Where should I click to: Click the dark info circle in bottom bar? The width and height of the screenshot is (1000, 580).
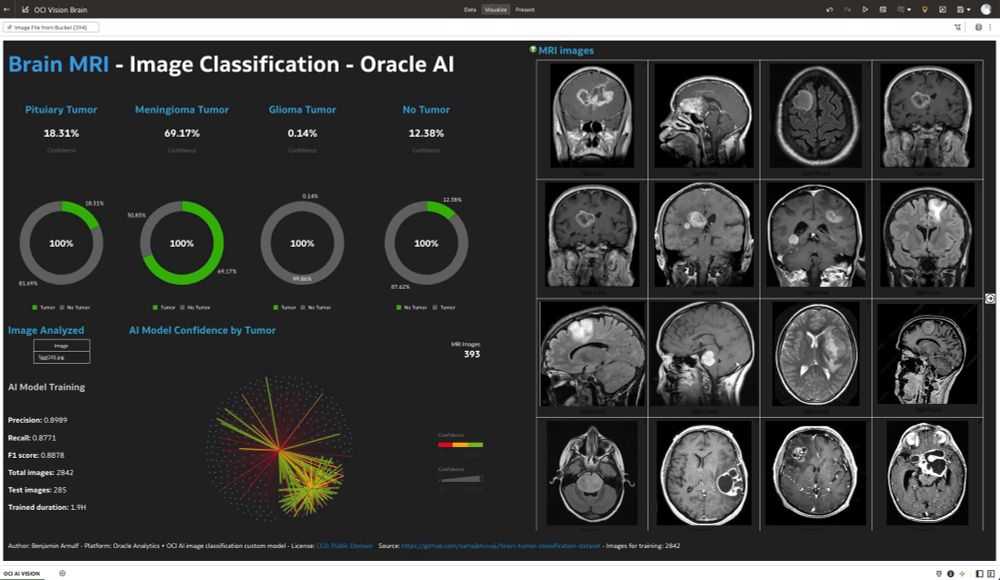(x=950, y=574)
